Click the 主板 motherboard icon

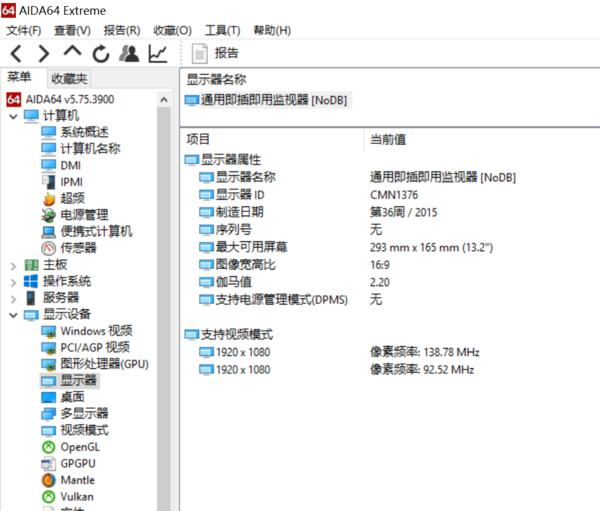[x=31, y=265]
